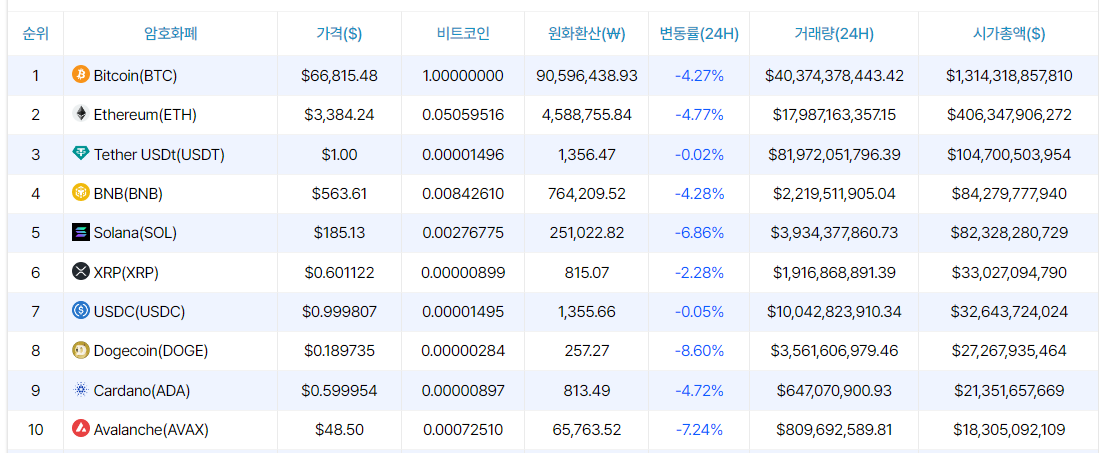The width and height of the screenshot is (1099, 453).
Task: Click the XRP black circle icon
Action: [81, 271]
